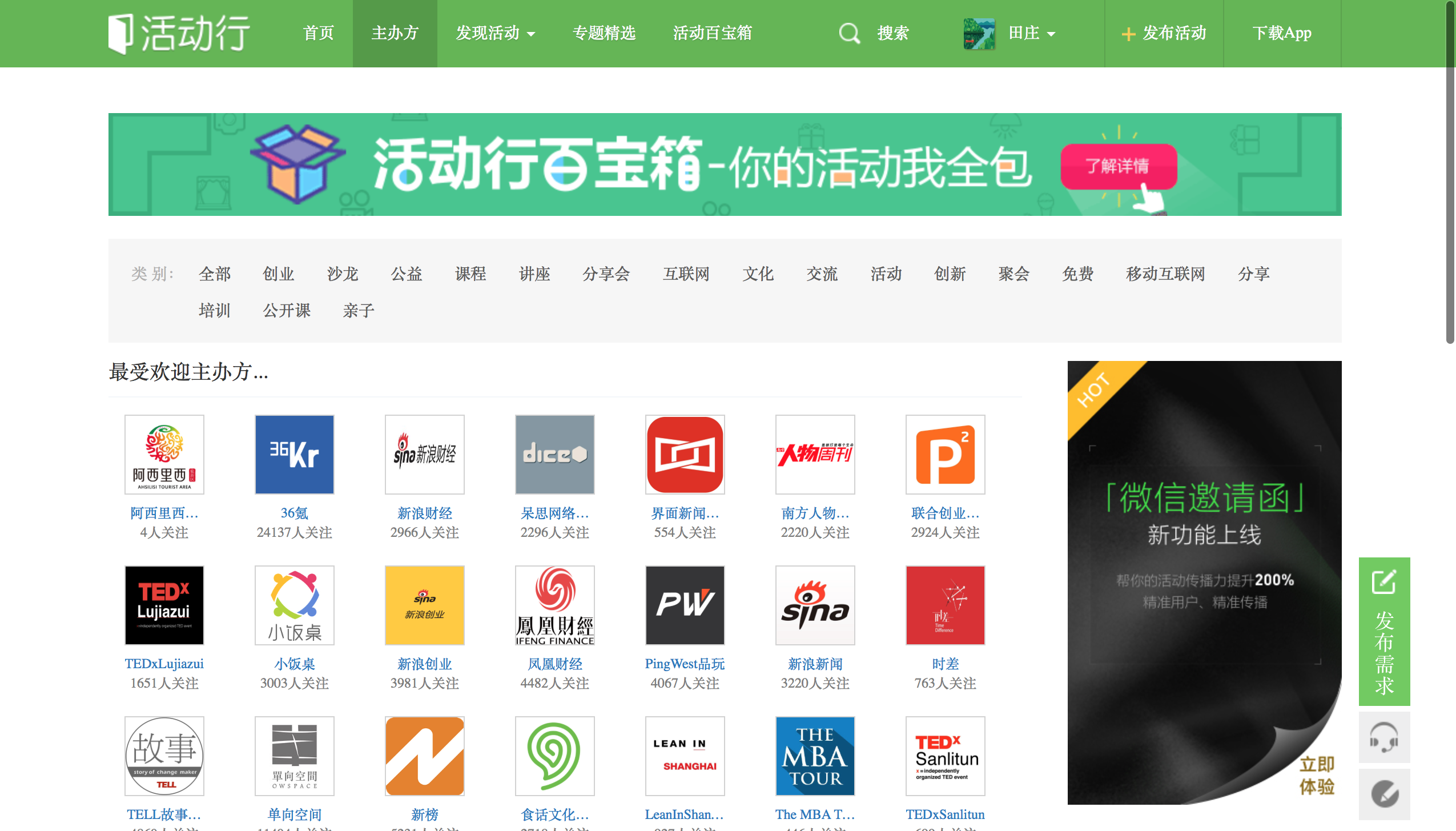Click the 新浪财经 logo thumbnail
The height and width of the screenshot is (831, 1456).
(x=425, y=455)
